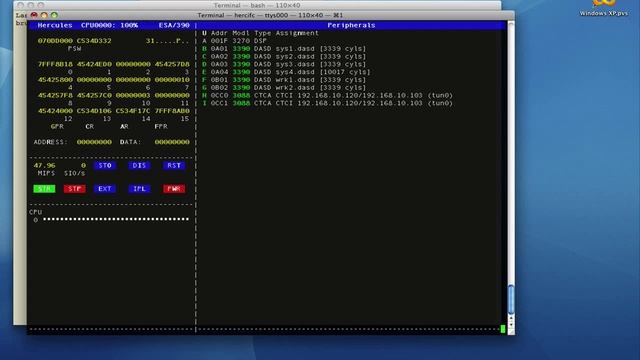Click the STO store button
Image resolution: width=640 pixels, height=360 pixels.
click(105, 165)
